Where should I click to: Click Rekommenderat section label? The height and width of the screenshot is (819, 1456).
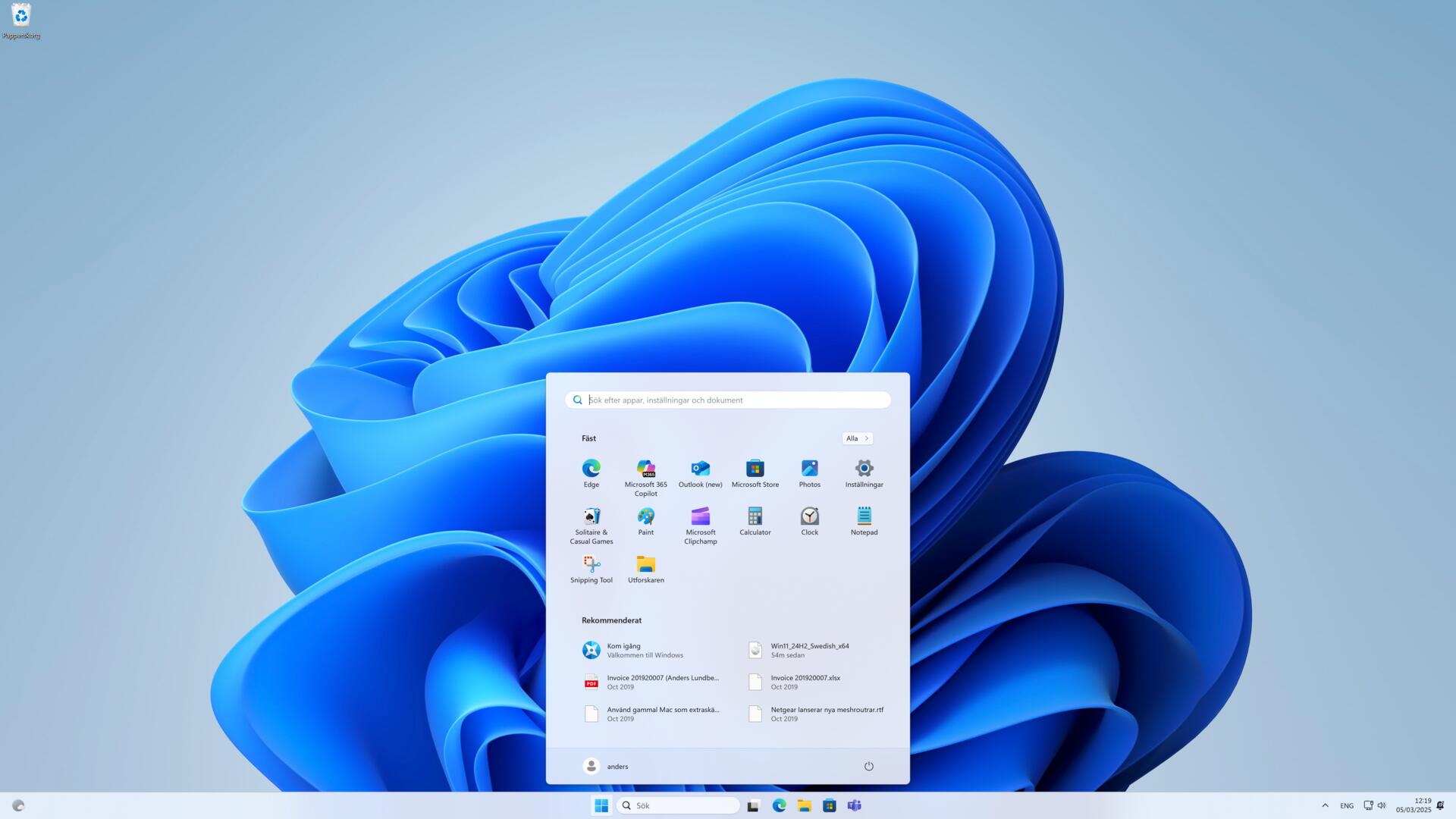612,620
